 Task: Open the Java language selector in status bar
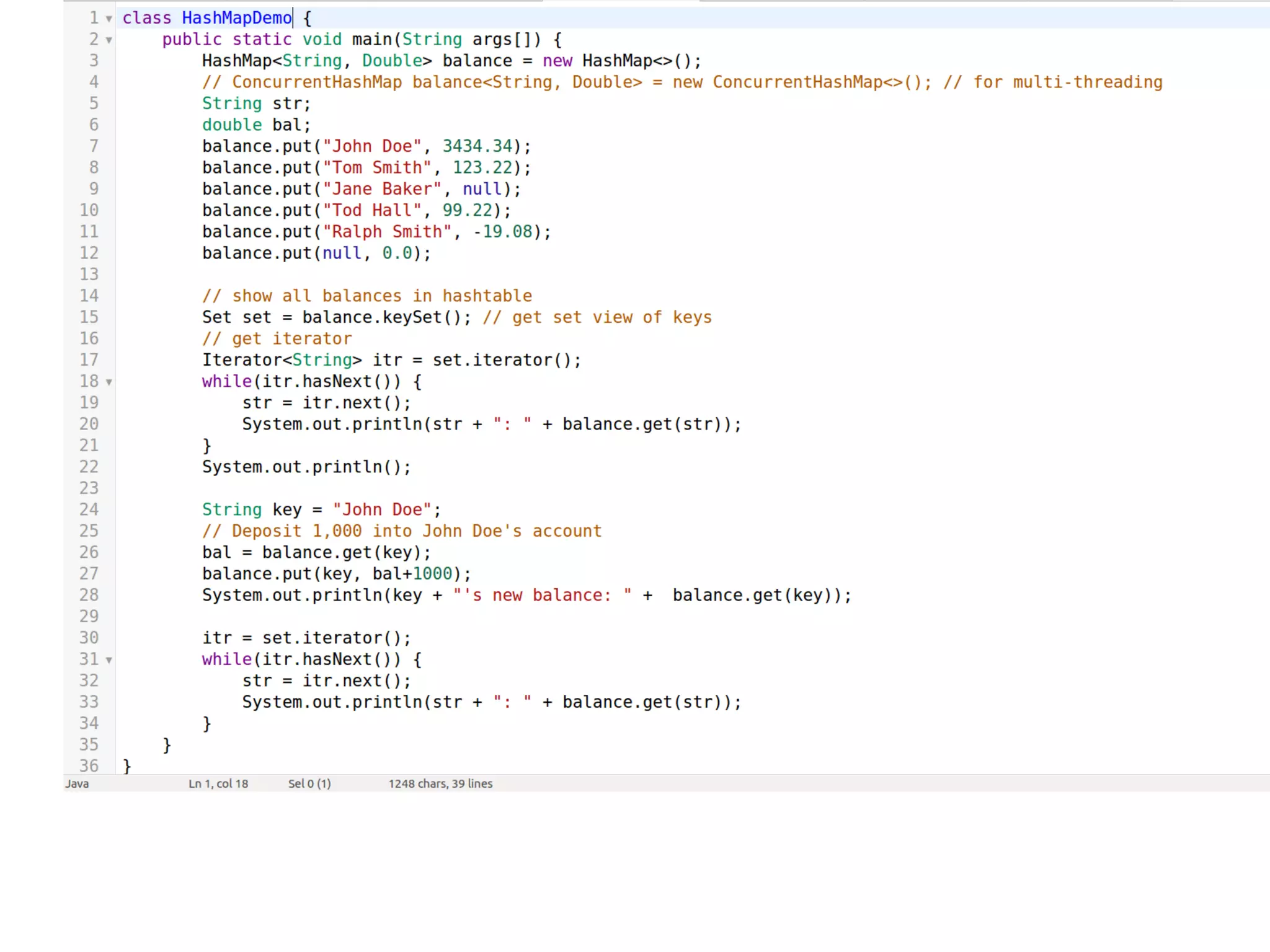click(78, 783)
